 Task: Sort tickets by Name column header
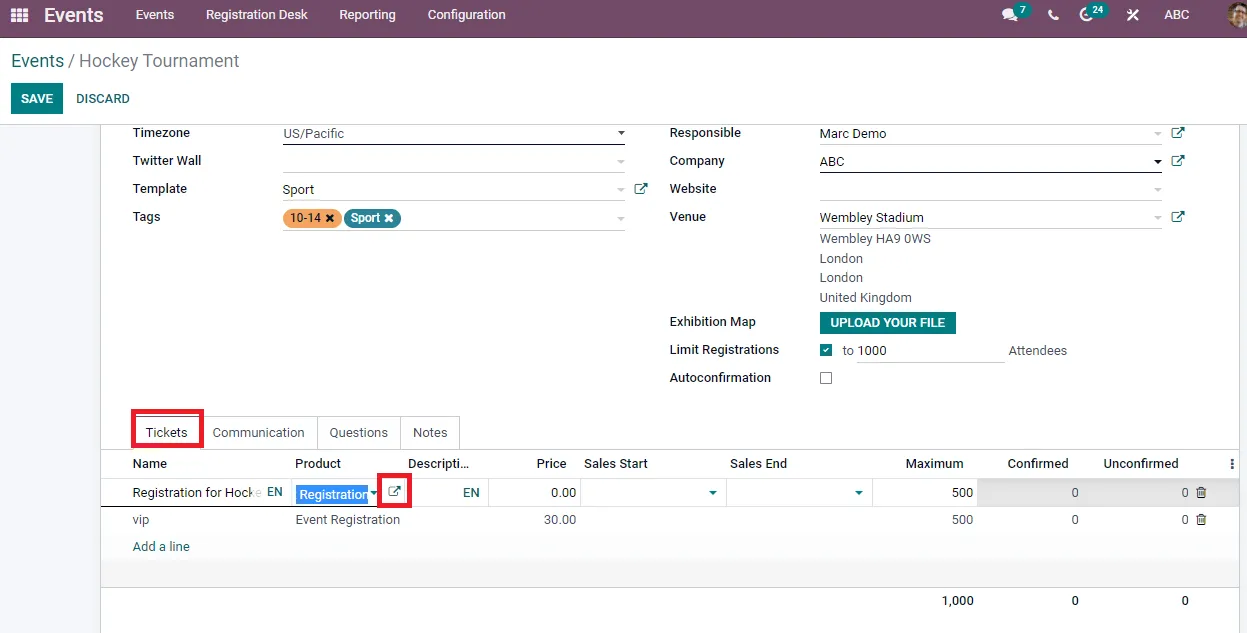coord(150,464)
